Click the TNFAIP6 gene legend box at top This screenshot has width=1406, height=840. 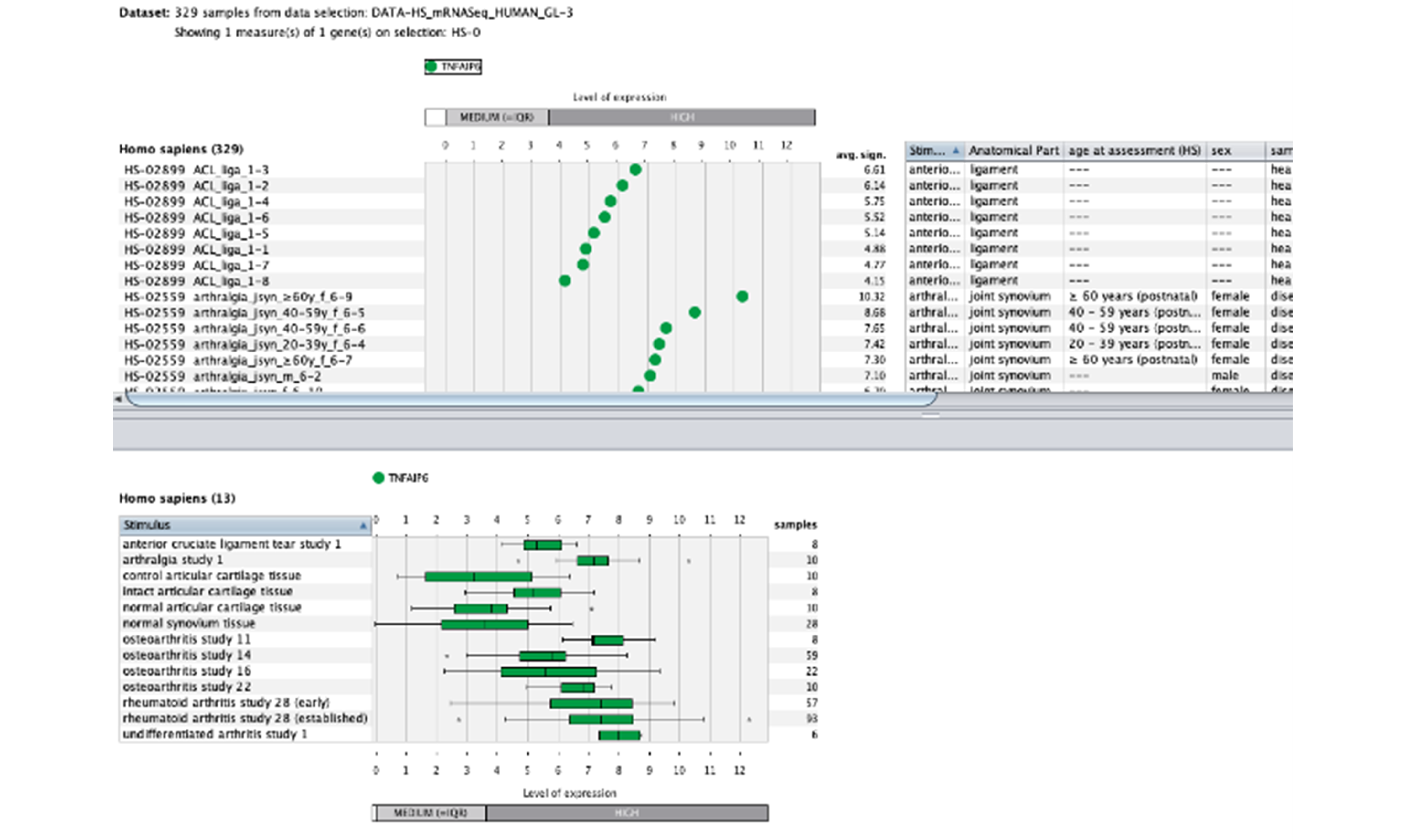pos(453,67)
